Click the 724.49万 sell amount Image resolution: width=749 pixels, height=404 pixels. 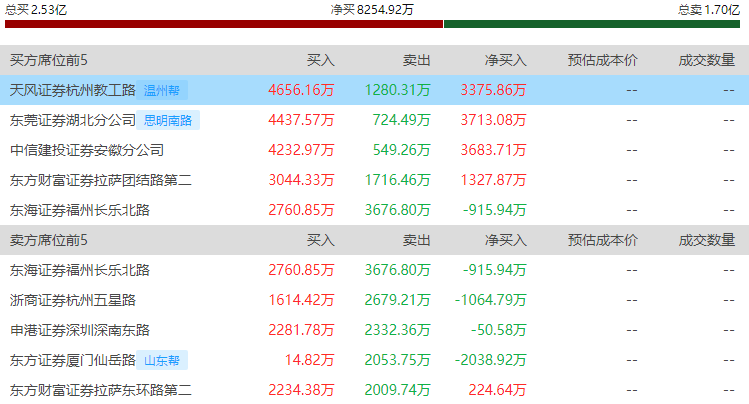(401, 120)
